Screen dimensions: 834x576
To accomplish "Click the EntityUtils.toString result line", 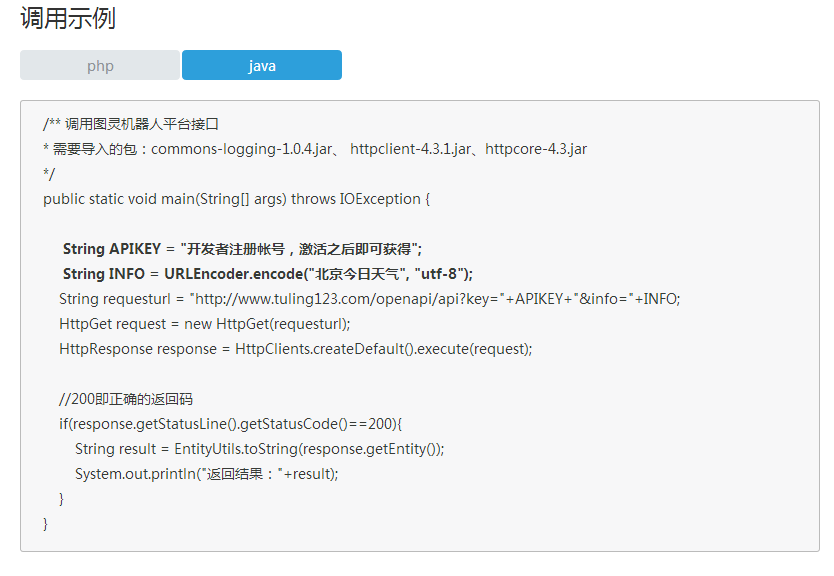I will [260, 449].
